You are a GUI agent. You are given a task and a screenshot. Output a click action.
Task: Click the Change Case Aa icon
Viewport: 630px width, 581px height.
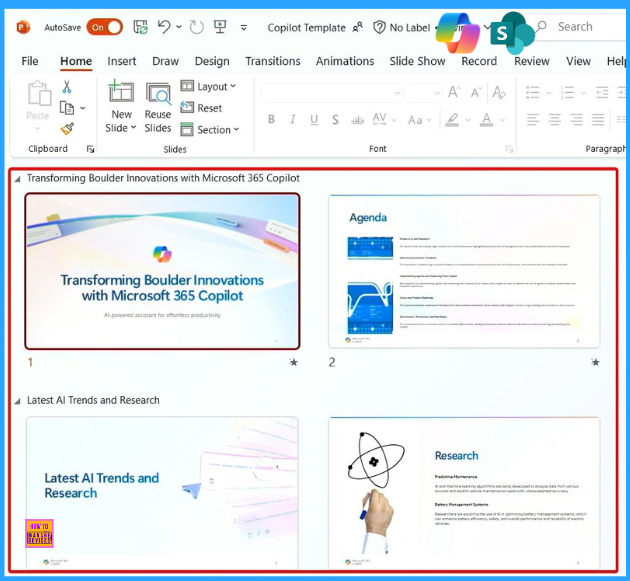pyautogui.click(x=415, y=120)
